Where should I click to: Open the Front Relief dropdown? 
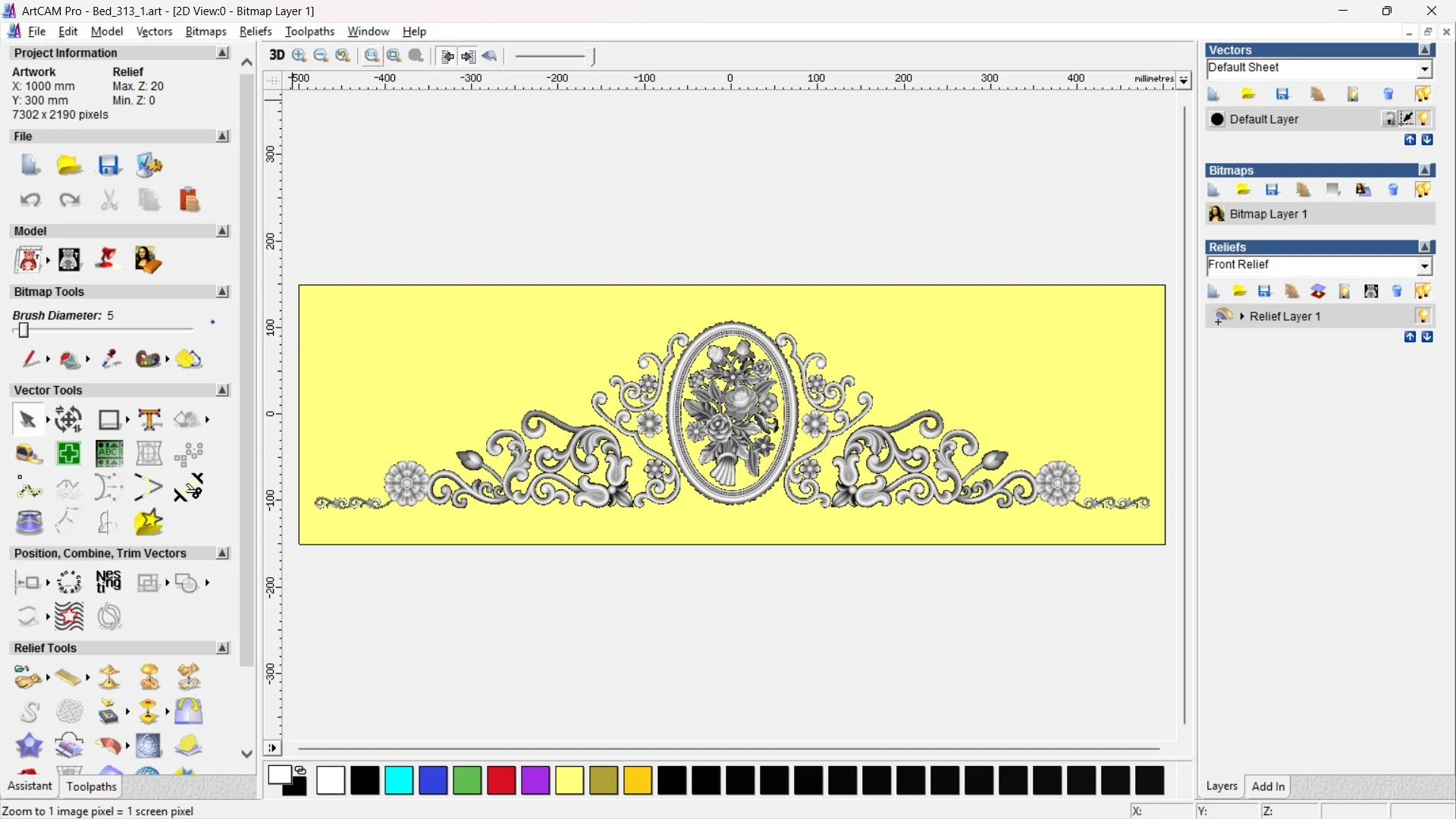(1424, 265)
